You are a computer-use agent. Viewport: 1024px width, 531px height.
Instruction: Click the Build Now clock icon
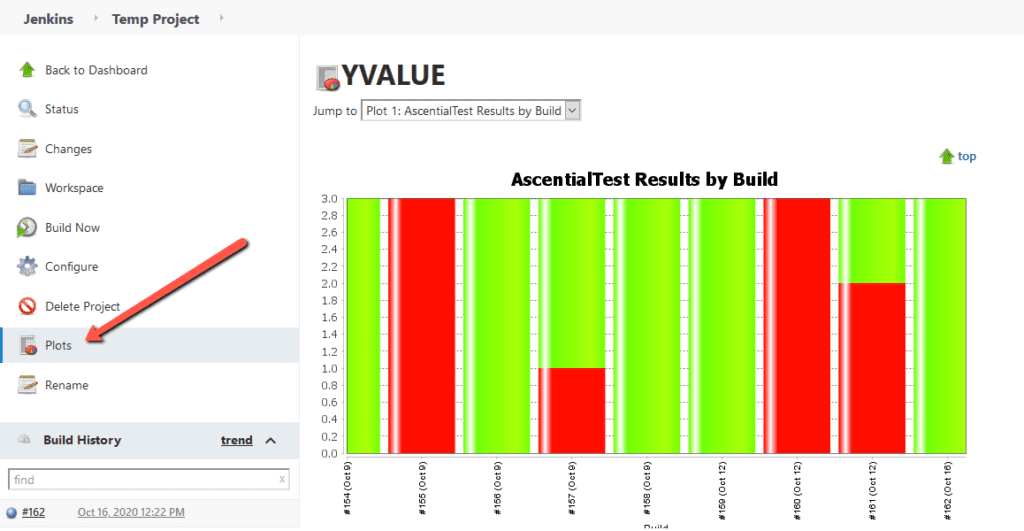tap(27, 227)
